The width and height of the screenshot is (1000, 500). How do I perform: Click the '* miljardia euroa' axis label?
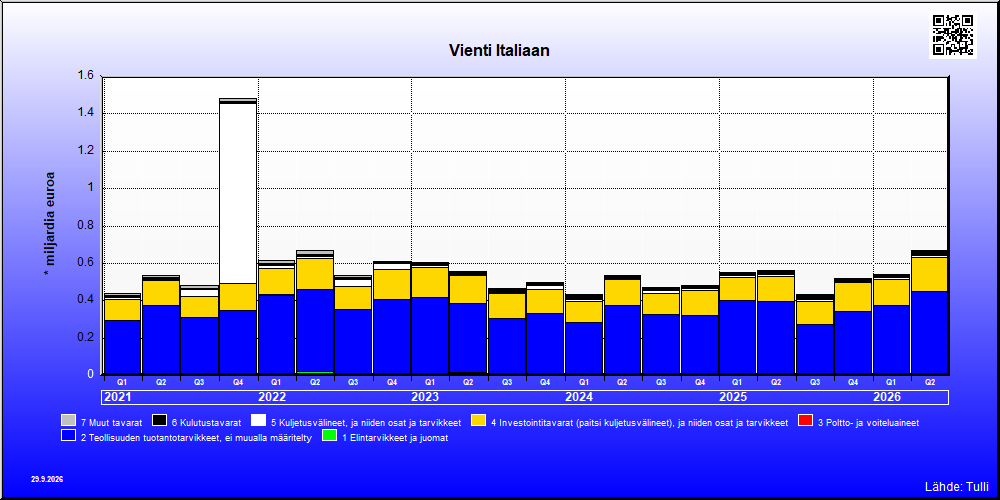pyautogui.click(x=50, y=224)
